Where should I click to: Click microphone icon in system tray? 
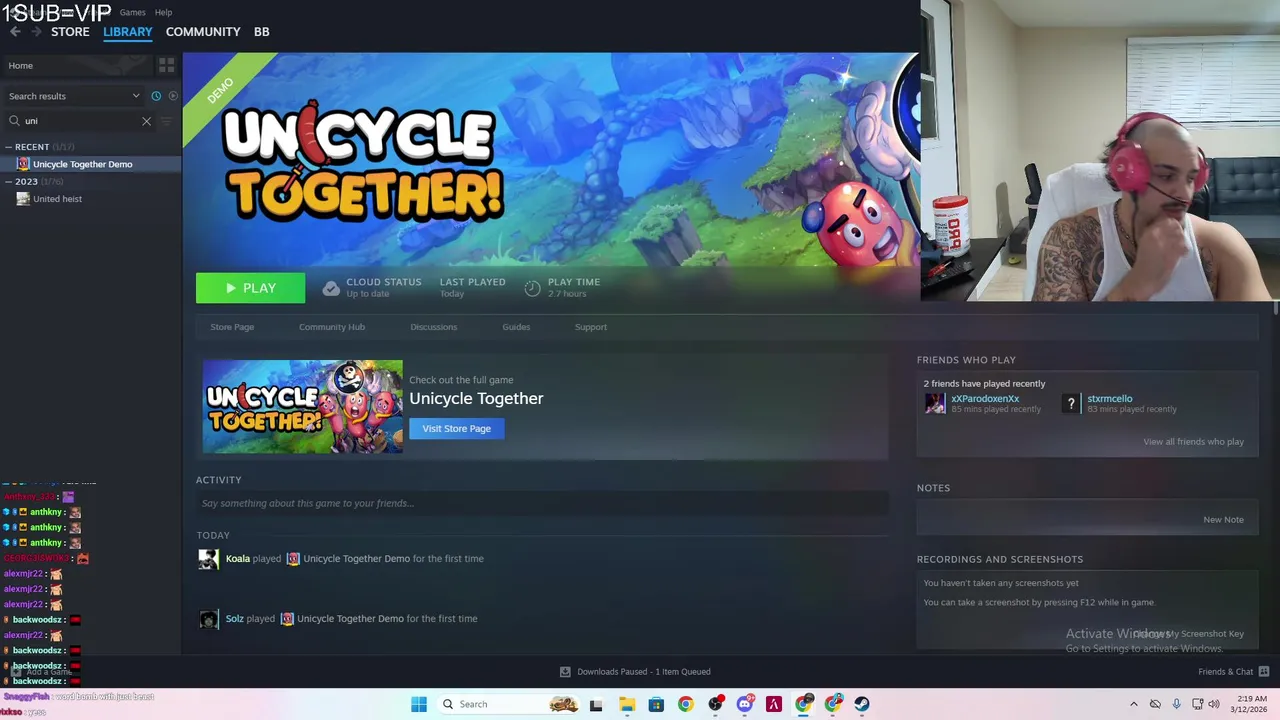tap(1176, 704)
